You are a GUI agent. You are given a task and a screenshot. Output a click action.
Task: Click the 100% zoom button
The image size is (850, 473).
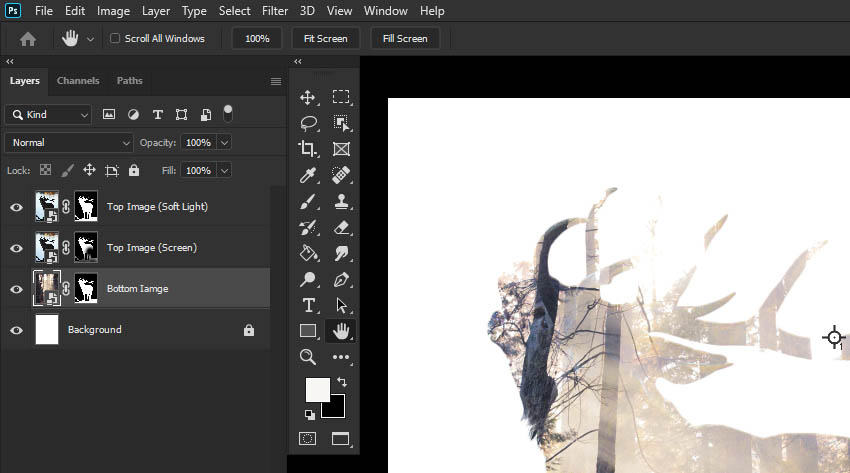click(257, 38)
